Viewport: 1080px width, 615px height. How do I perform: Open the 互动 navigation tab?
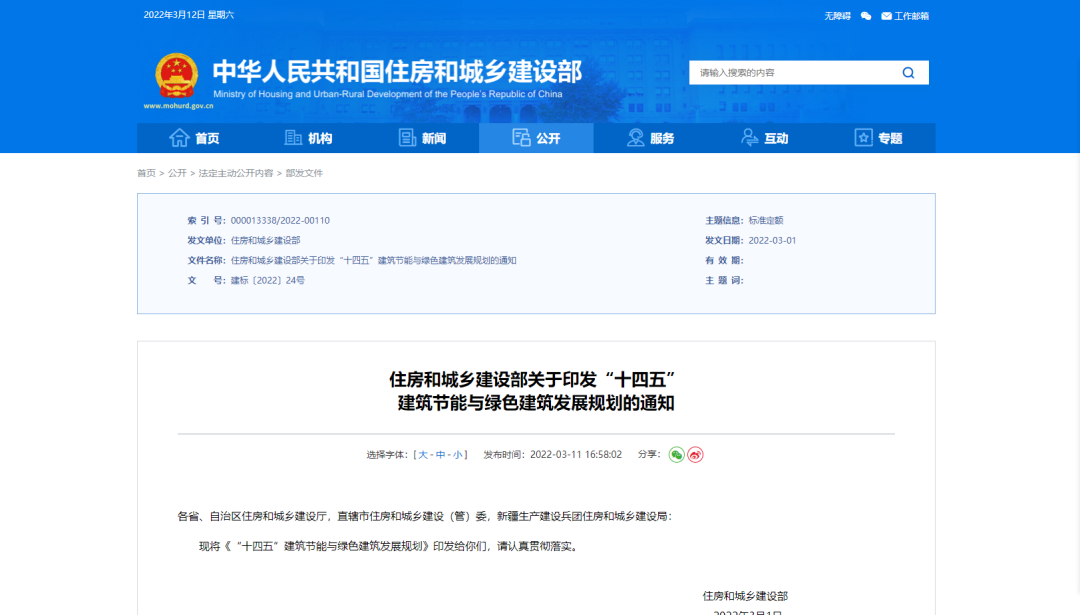coord(764,138)
